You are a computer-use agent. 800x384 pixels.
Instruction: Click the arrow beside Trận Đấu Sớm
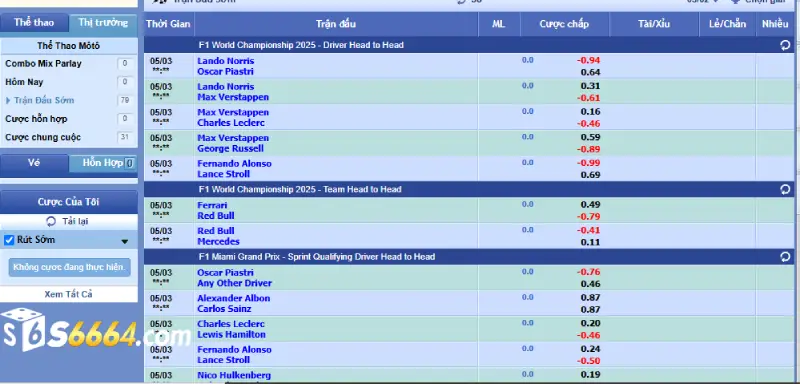point(9,100)
